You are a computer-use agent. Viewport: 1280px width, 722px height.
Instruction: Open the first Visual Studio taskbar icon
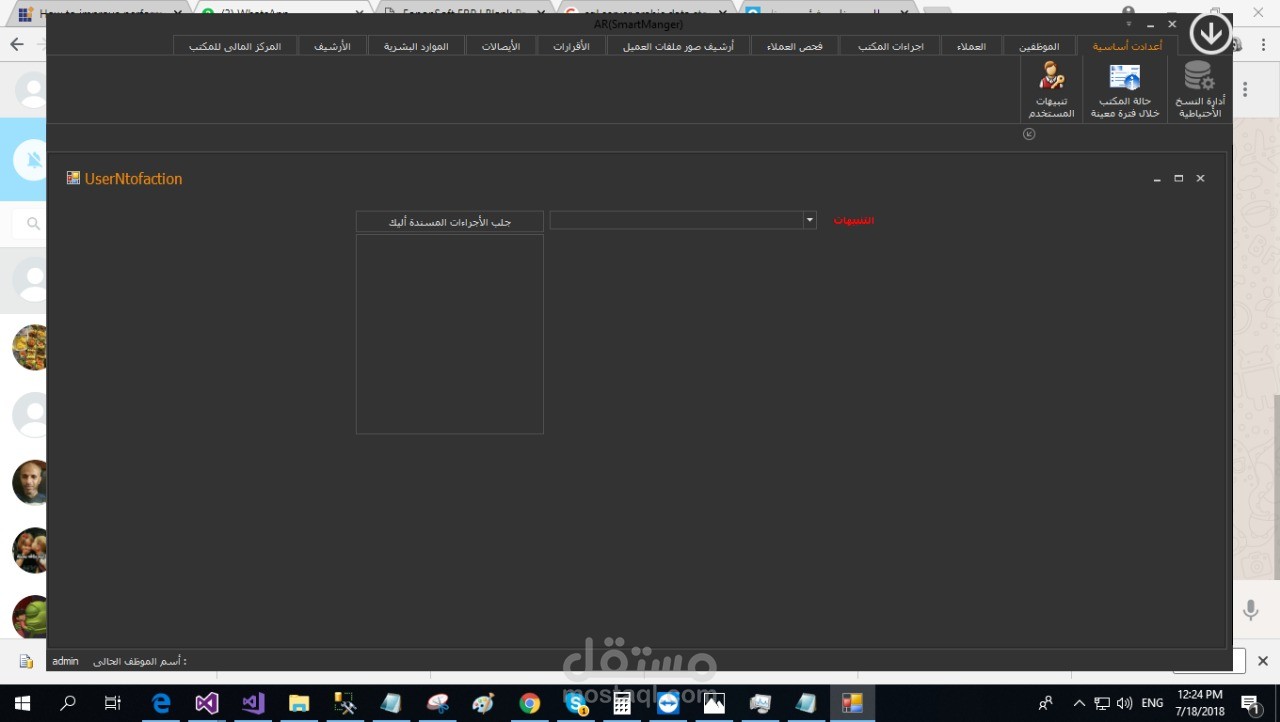(x=207, y=703)
